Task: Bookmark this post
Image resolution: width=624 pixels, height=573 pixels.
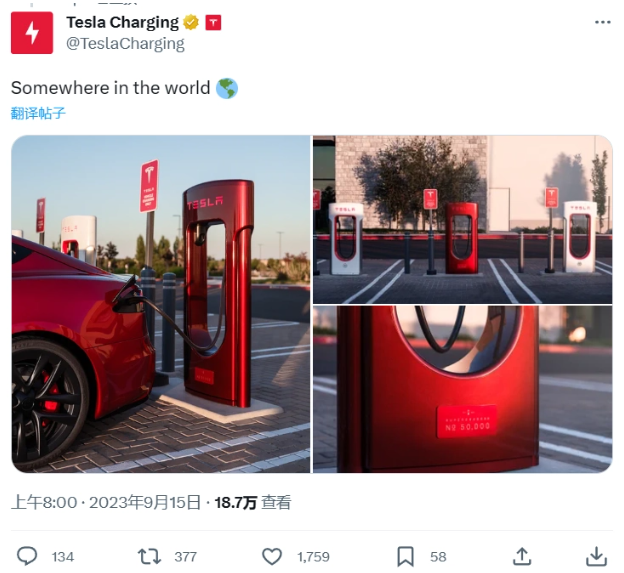Action: [406, 556]
